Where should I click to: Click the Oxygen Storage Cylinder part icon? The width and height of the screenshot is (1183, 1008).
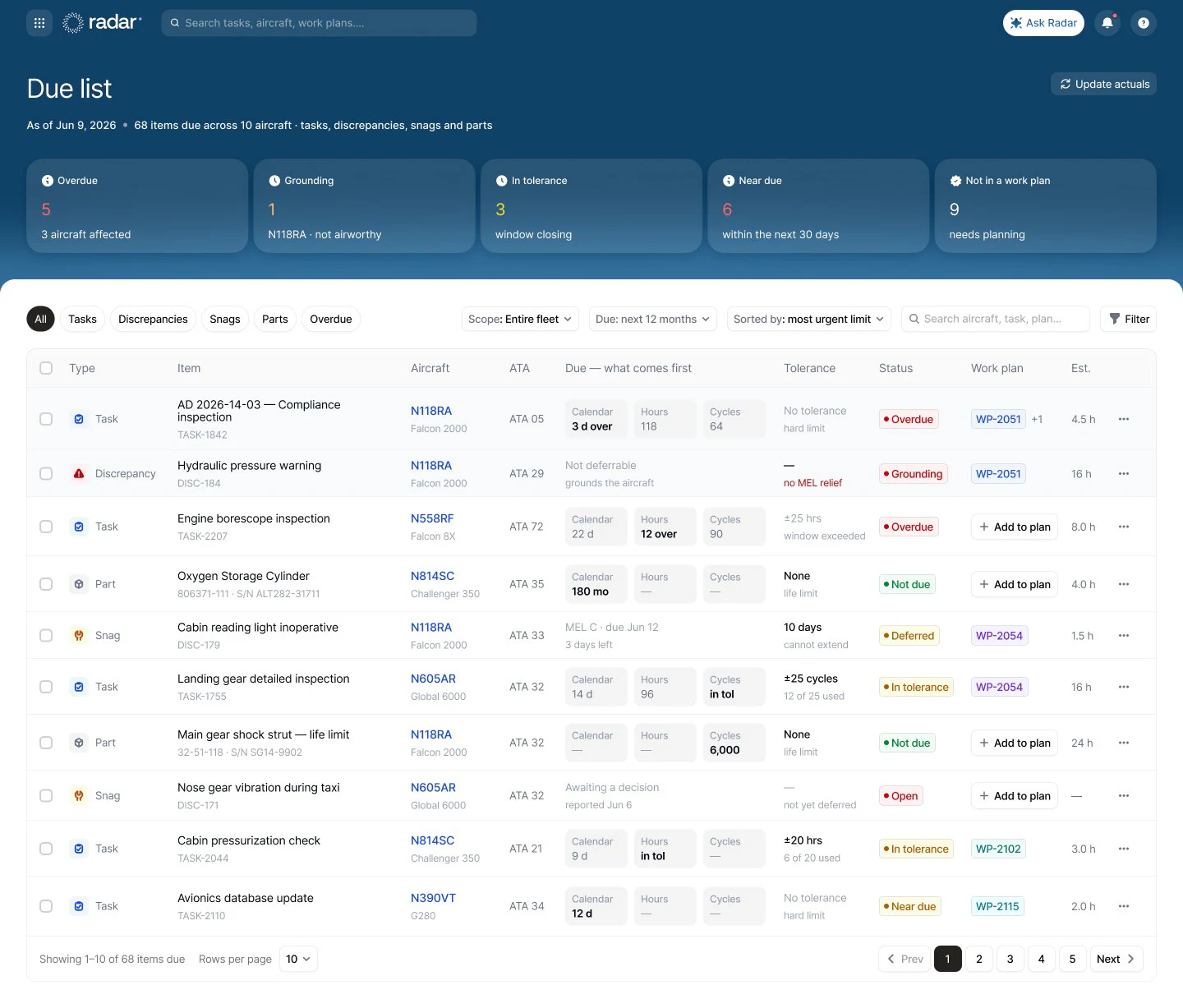tap(79, 584)
